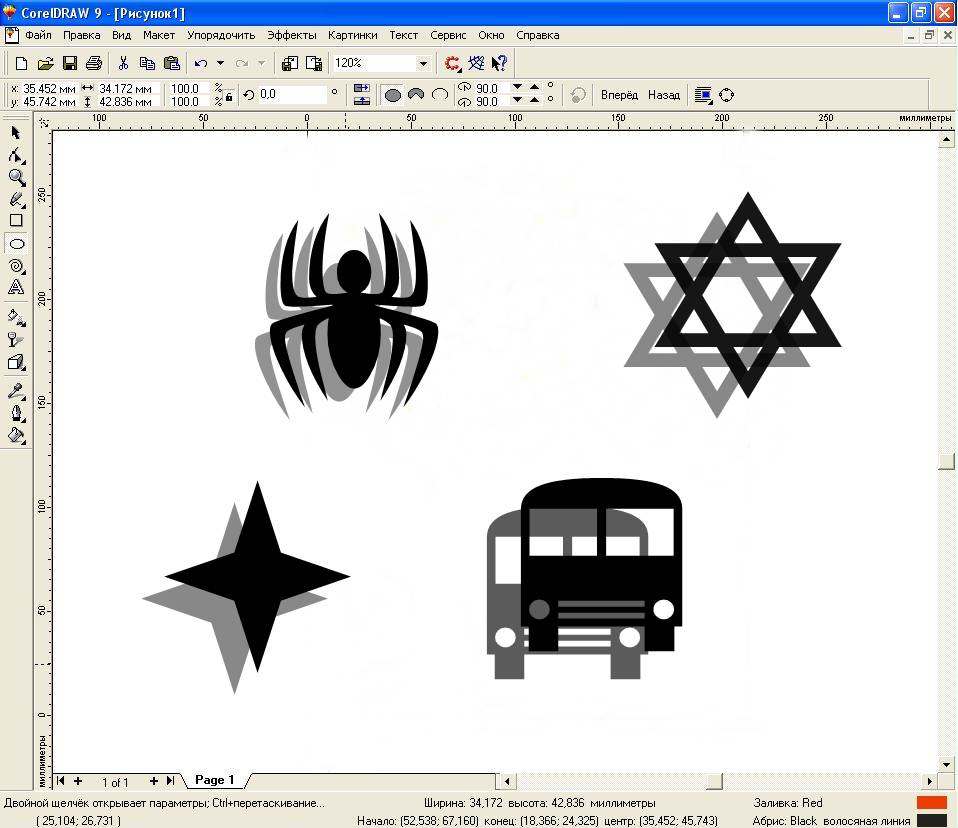This screenshot has height=828, width=958.
Task: Open the Файл menu
Action: pyautogui.click(x=38, y=35)
